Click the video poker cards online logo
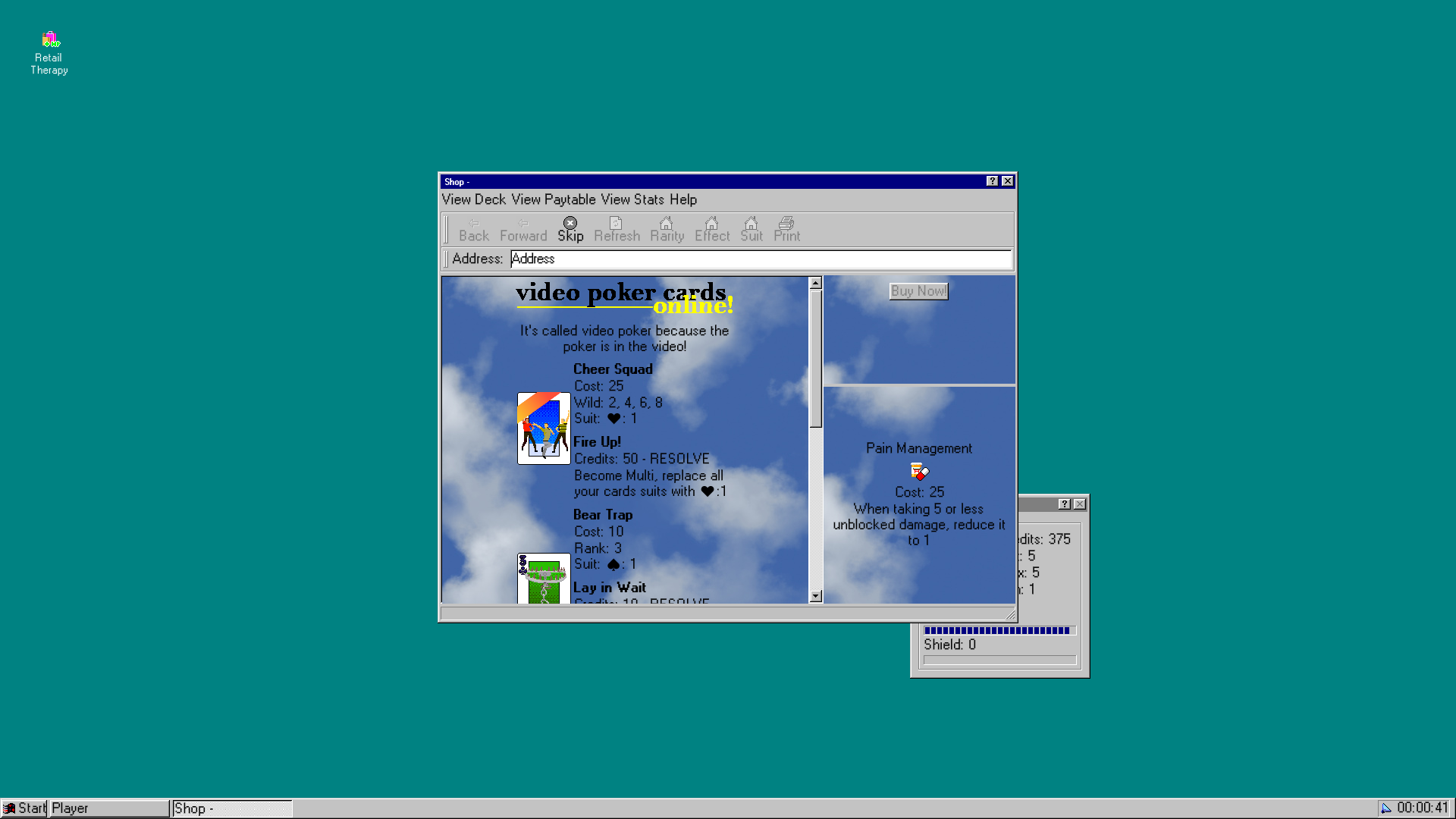This screenshot has height=819, width=1456. [x=624, y=297]
